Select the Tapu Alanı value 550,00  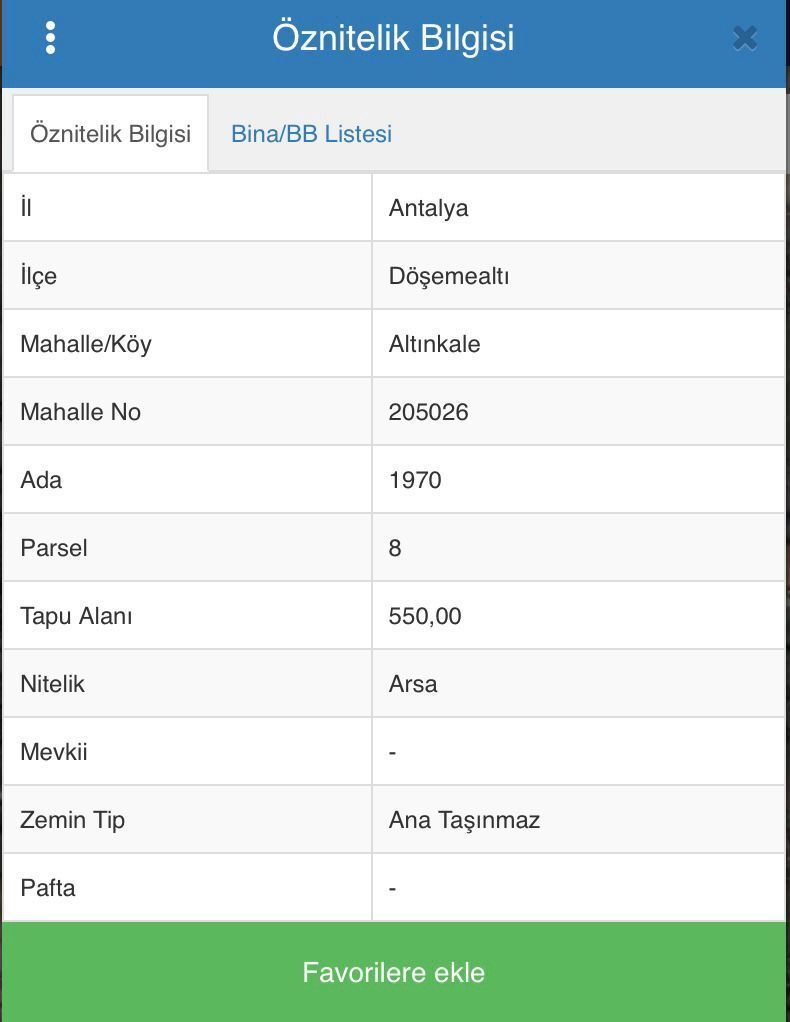coord(425,616)
